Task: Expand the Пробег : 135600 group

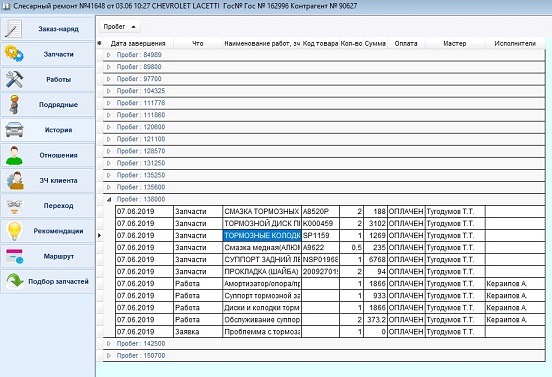Action: click(x=109, y=187)
